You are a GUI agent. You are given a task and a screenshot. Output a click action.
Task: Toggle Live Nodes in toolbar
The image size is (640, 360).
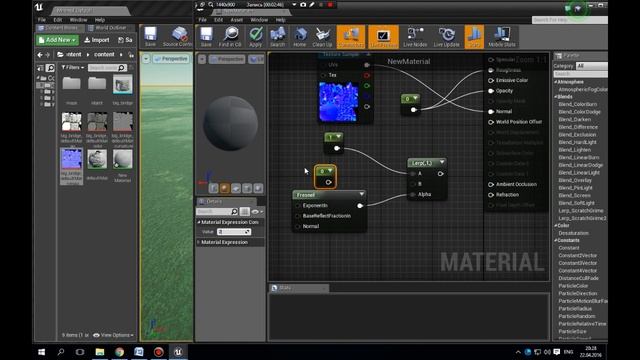click(415, 37)
